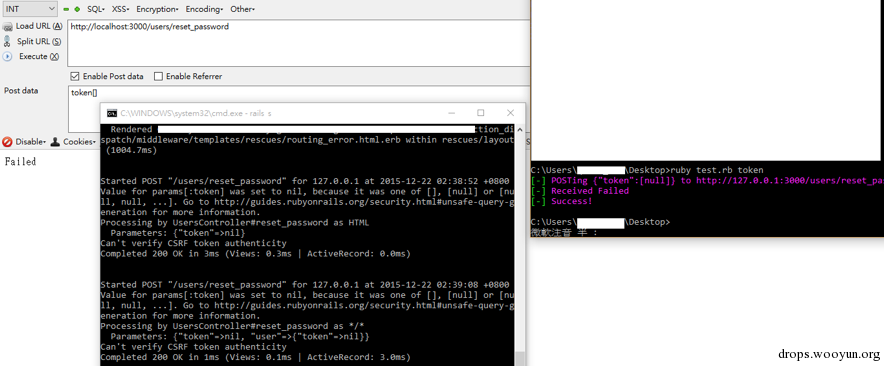Viewport: 884px width, 366px height.
Task: Uncheck Enable Post data checkbox
Action: point(74,76)
